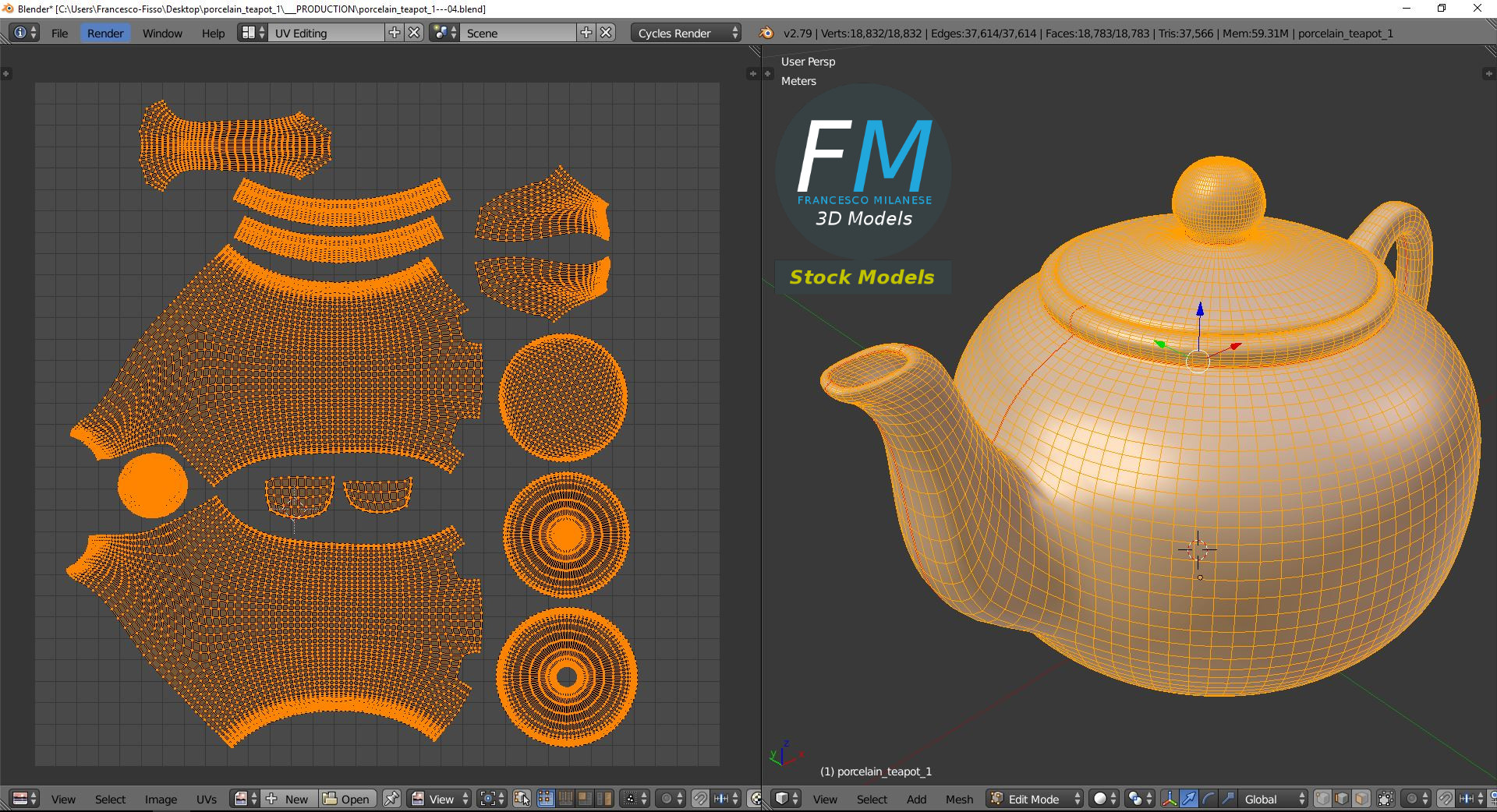This screenshot has height=812, width=1497.
Task: Click the UV Editing layout name field
Action: [x=326, y=33]
